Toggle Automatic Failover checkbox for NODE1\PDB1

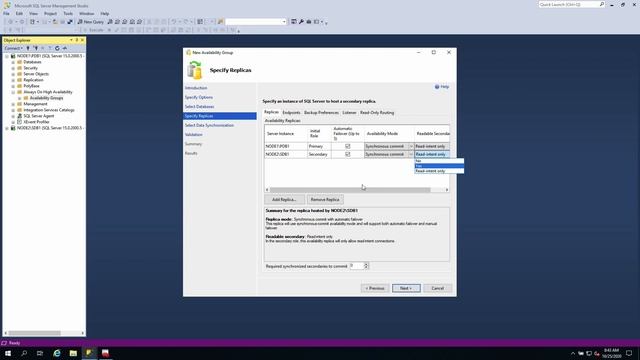[347, 146]
